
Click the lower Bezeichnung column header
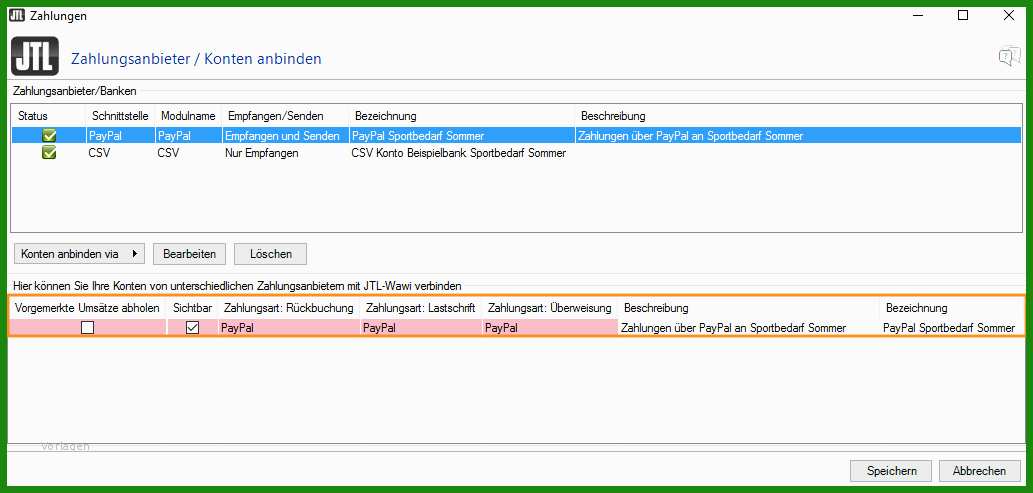[x=916, y=308]
